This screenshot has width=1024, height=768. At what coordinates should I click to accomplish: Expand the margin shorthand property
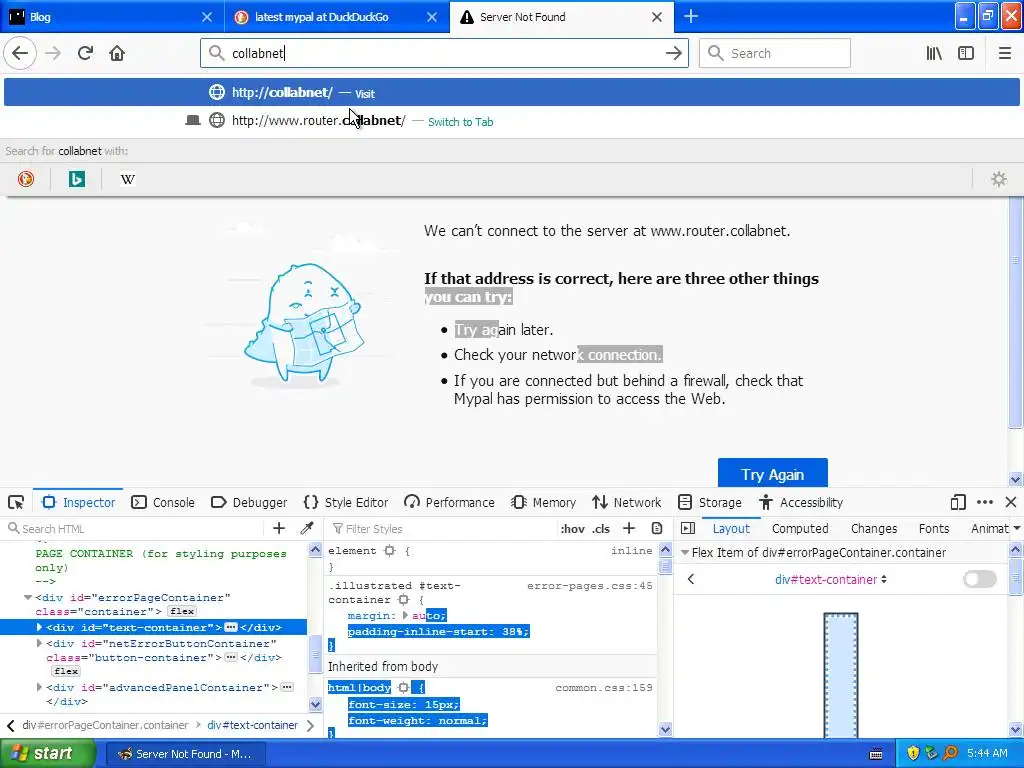[405, 615]
